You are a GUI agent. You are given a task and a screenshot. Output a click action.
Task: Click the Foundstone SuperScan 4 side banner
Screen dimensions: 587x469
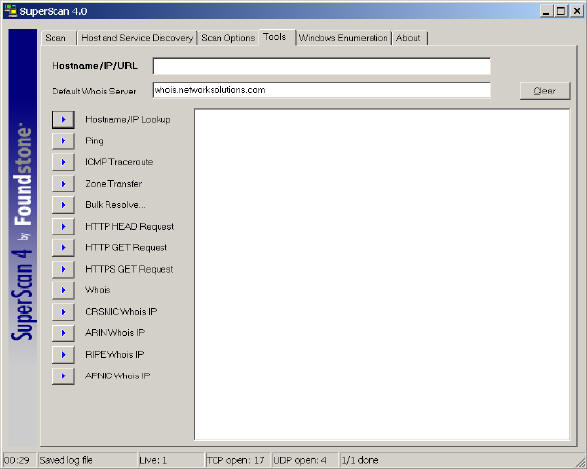(x=23, y=237)
